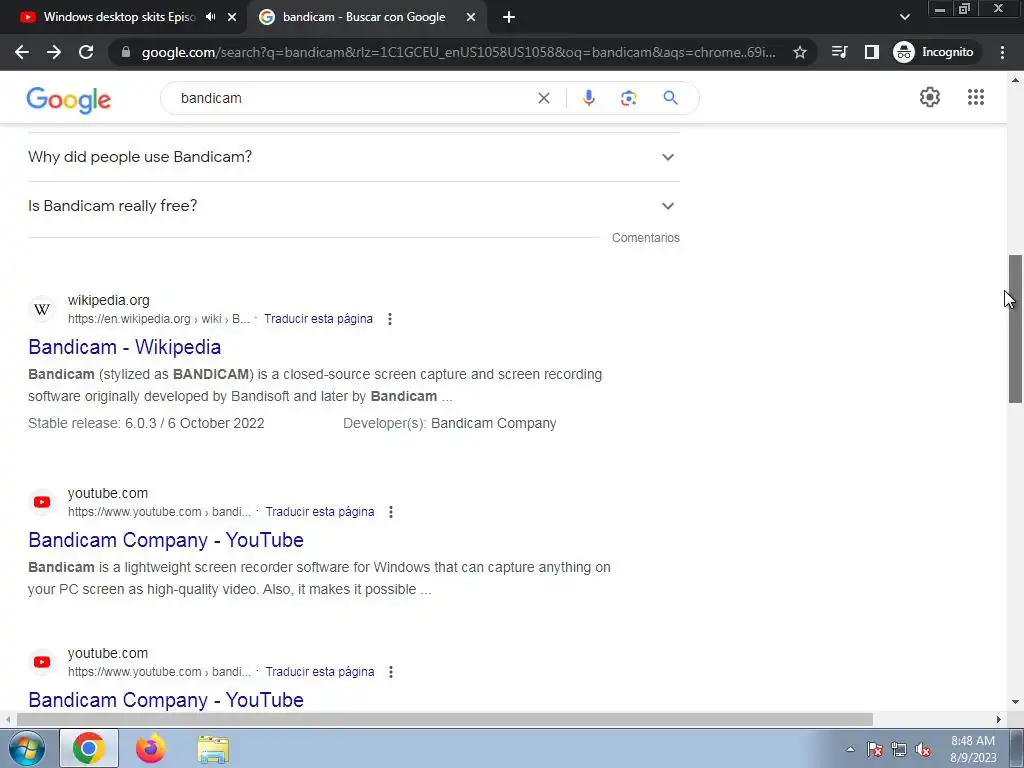The width and height of the screenshot is (1024, 768).
Task: Select the 'Stable release: 6.0.3 / 6 October 2022' text
Action: point(146,423)
